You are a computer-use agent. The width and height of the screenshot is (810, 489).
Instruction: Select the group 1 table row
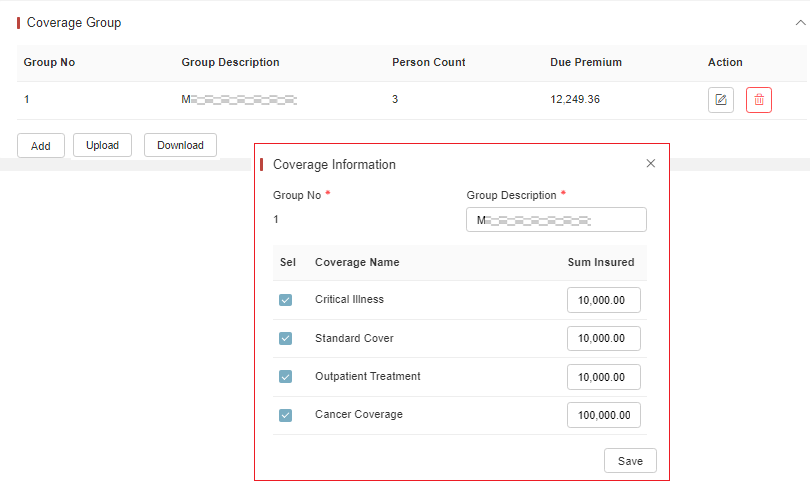coord(412,100)
